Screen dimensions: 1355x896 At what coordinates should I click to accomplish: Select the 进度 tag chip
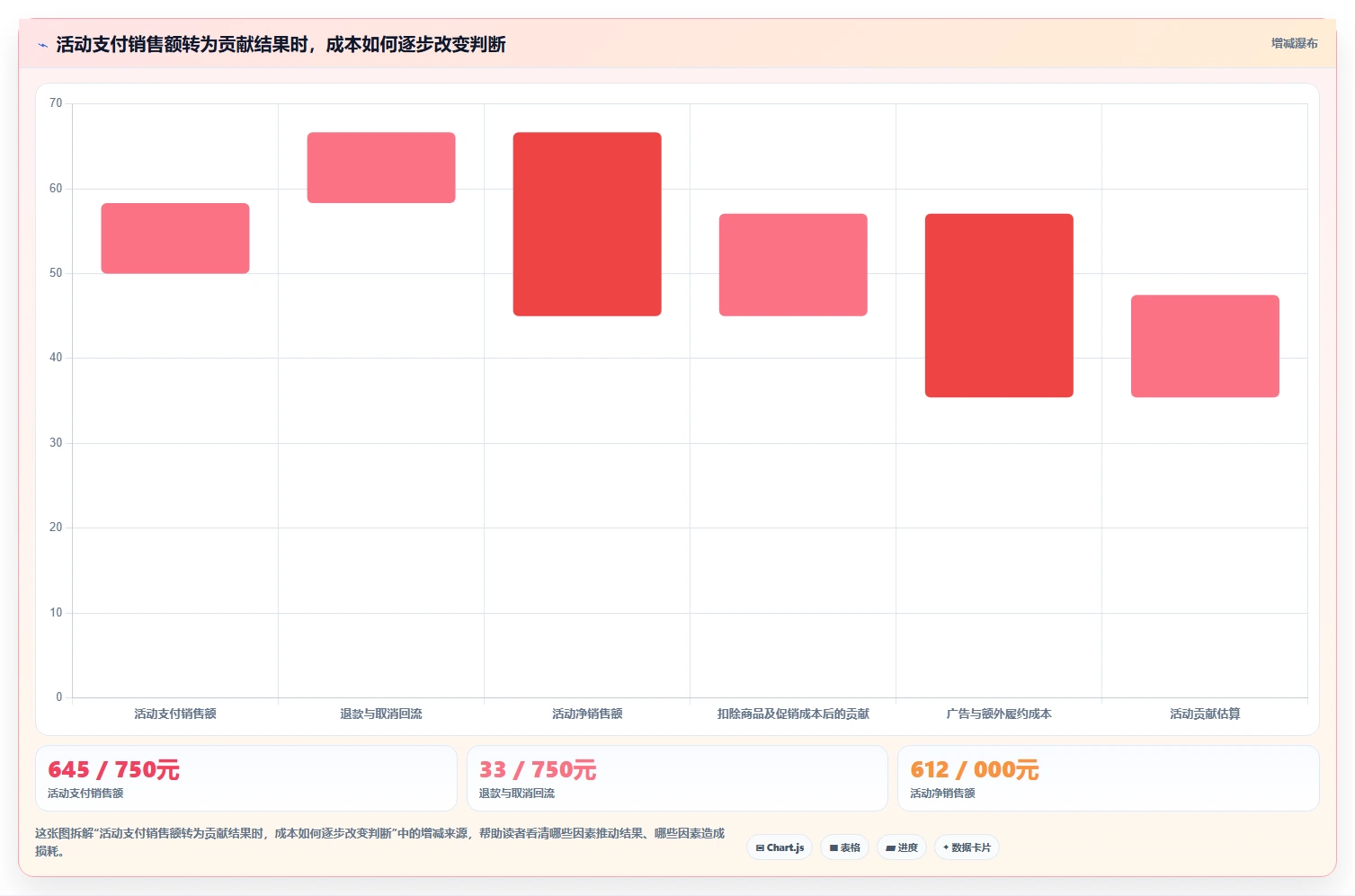(902, 847)
